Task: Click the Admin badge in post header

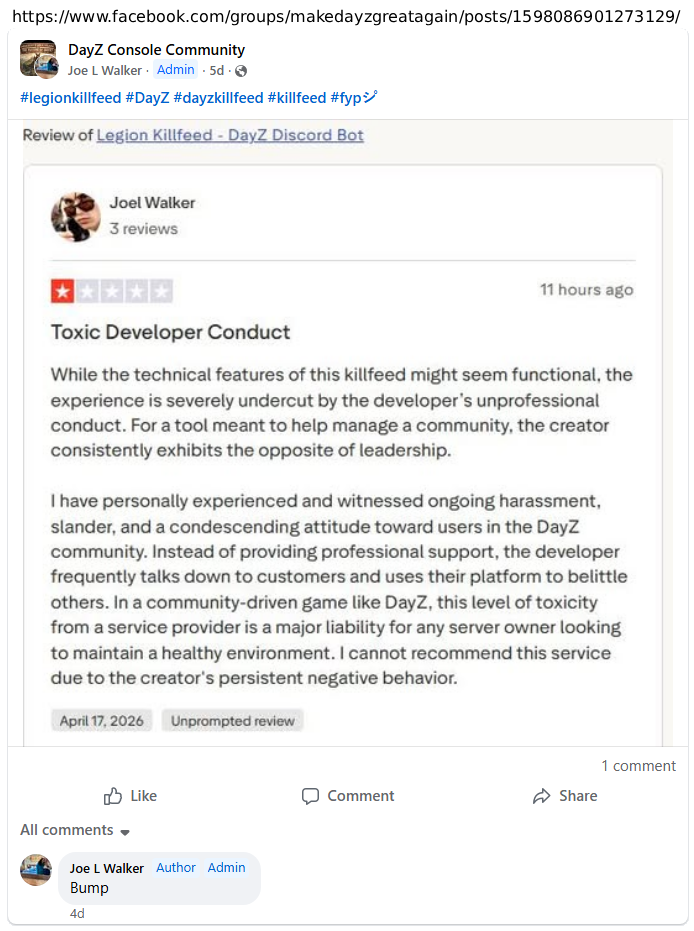Action: tap(175, 70)
